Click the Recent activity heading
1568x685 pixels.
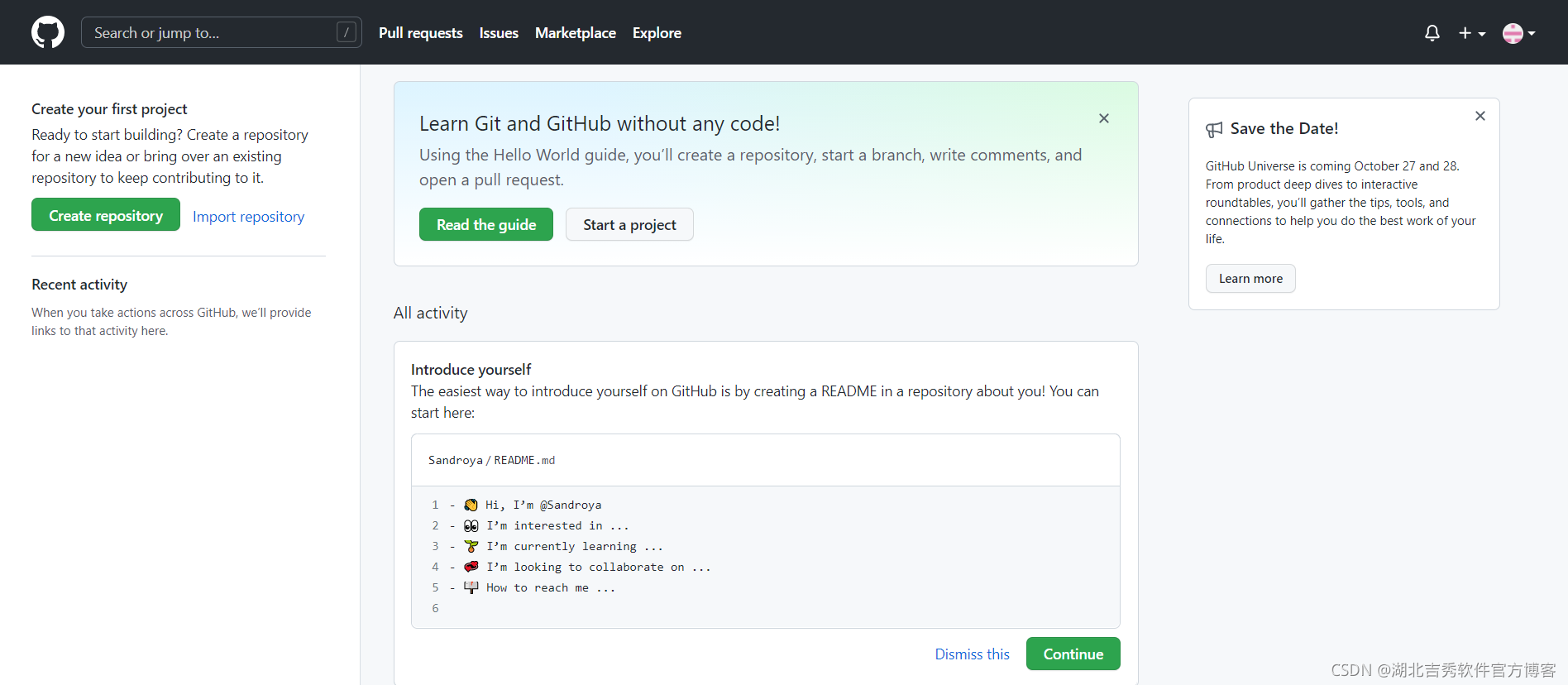pyautogui.click(x=79, y=284)
